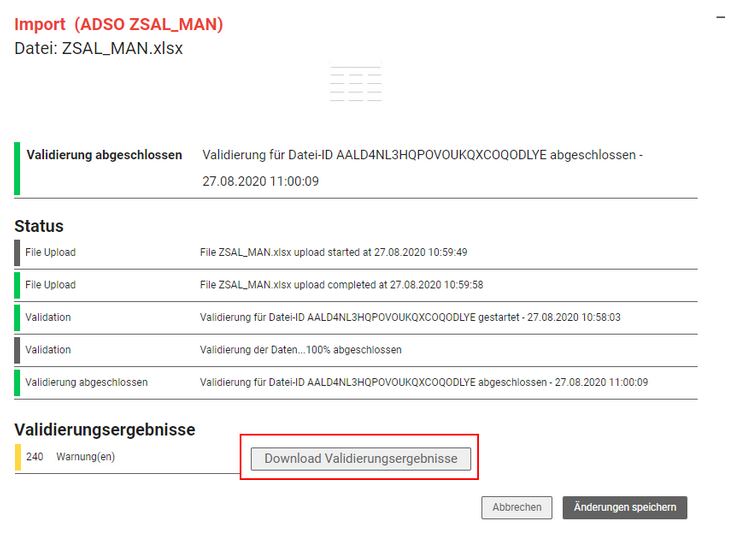The width and height of the screenshot is (738, 535).
Task: Click the yellow warning indicator bar
Action: pyautogui.click(x=18, y=457)
